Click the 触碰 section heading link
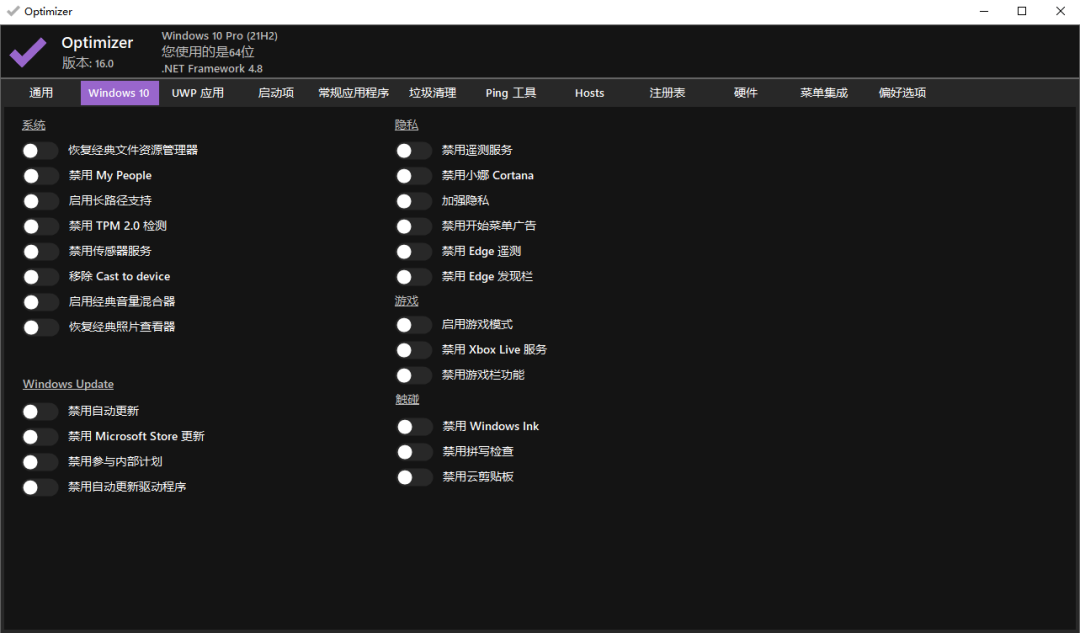Image resolution: width=1080 pixels, height=633 pixels. coord(407,399)
